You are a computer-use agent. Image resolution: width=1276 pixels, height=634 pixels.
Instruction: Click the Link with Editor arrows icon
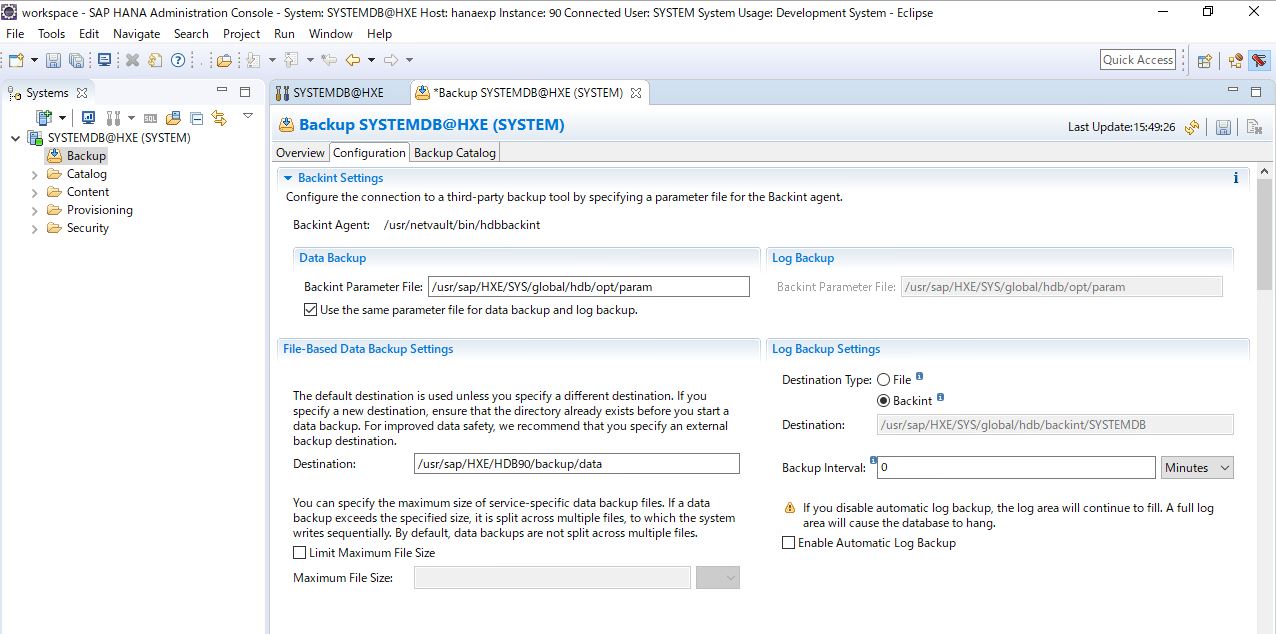coord(219,117)
